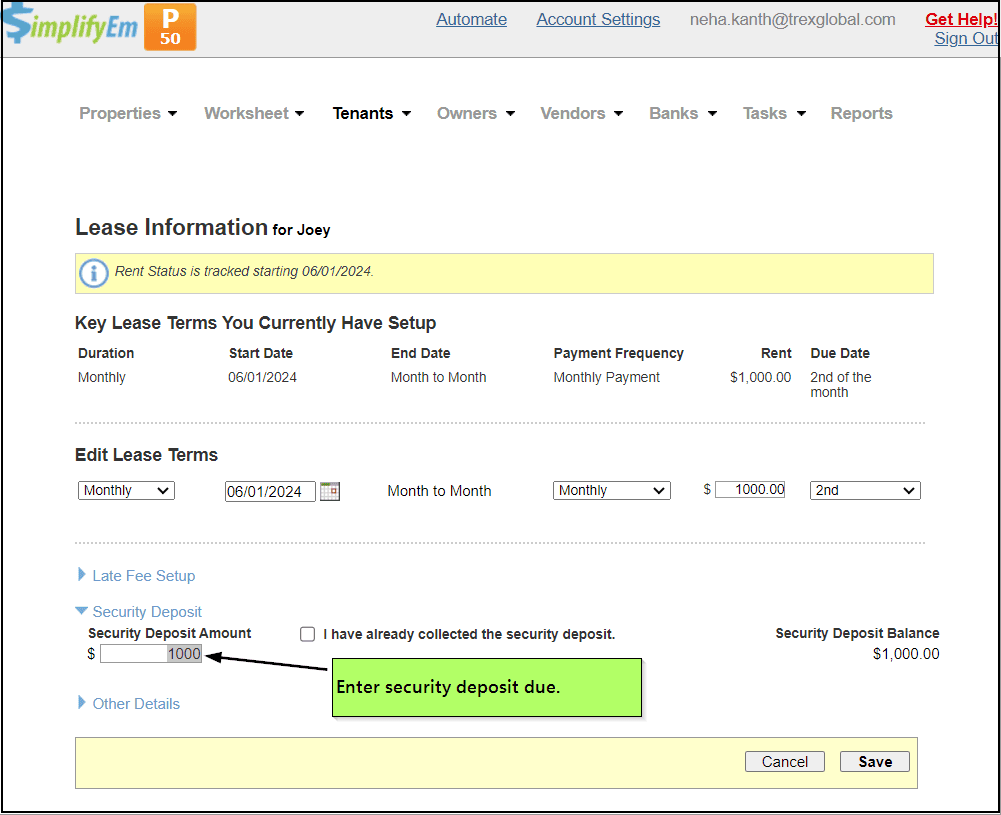Collapse the Security Deposit section

tap(146, 612)
